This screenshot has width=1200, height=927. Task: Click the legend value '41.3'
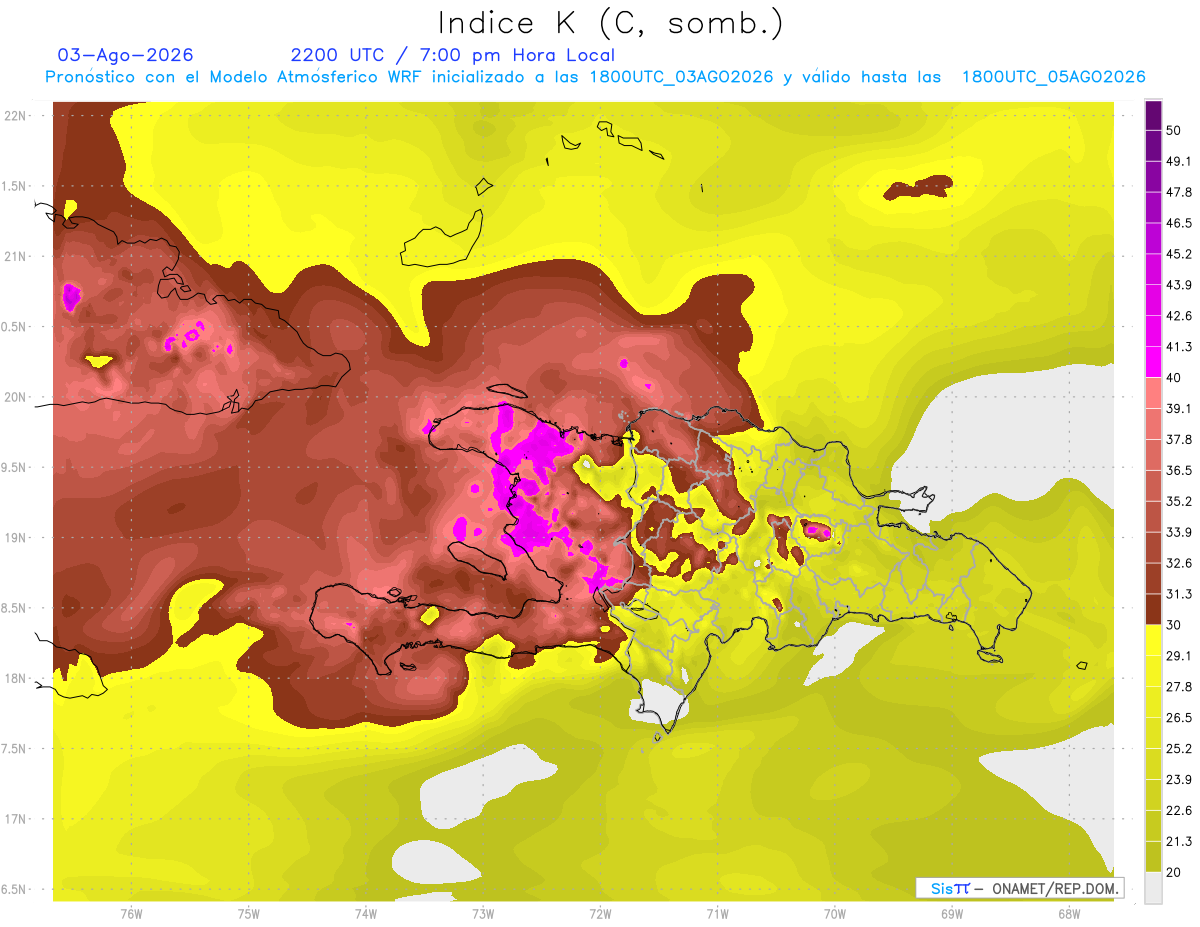1178,347
